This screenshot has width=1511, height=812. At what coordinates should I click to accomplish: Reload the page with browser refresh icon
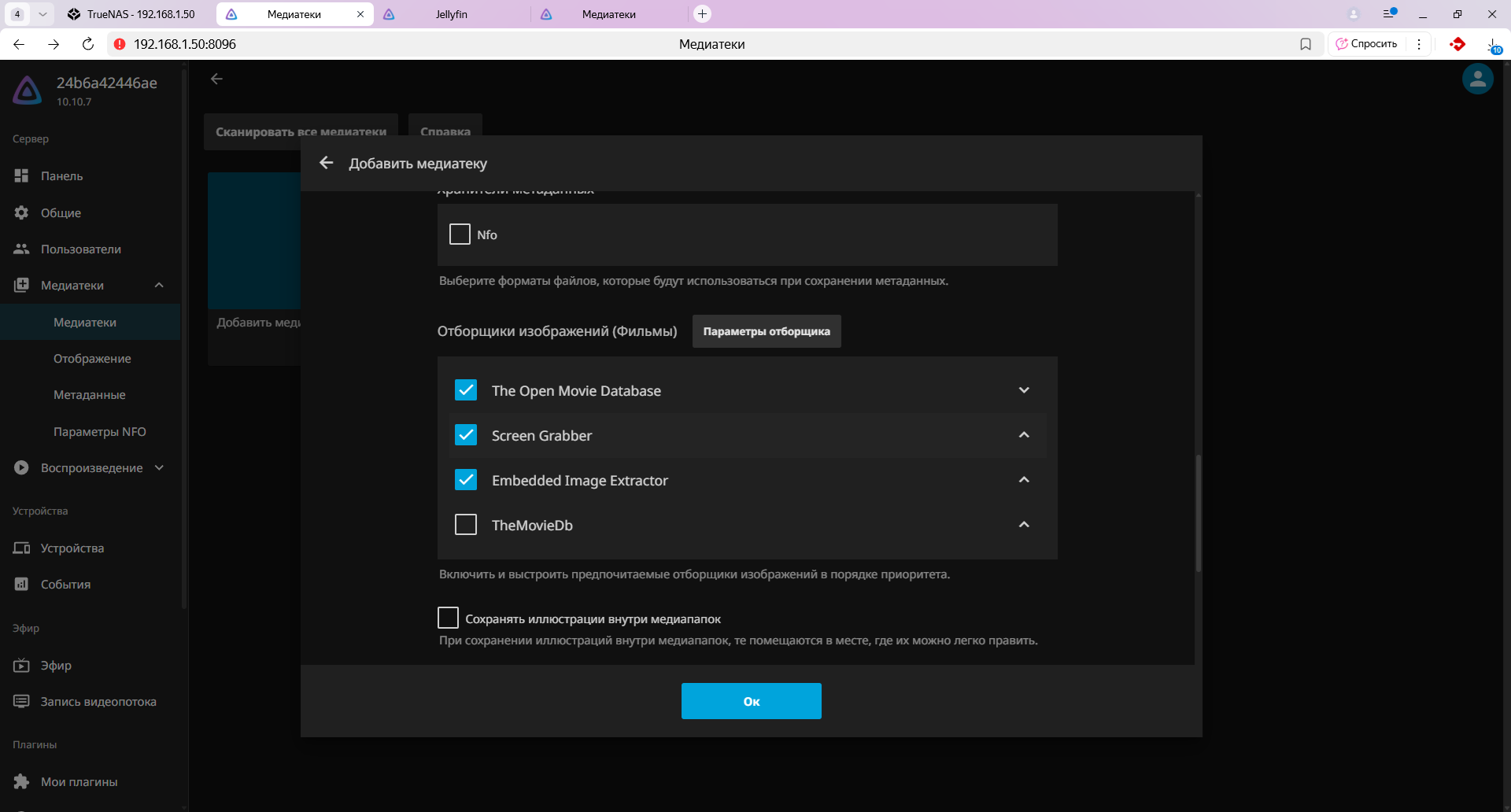tap(88, 44)
